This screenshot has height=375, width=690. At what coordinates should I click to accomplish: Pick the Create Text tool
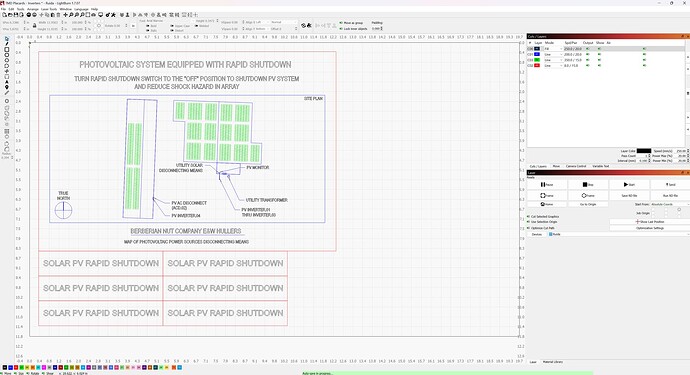7,82
